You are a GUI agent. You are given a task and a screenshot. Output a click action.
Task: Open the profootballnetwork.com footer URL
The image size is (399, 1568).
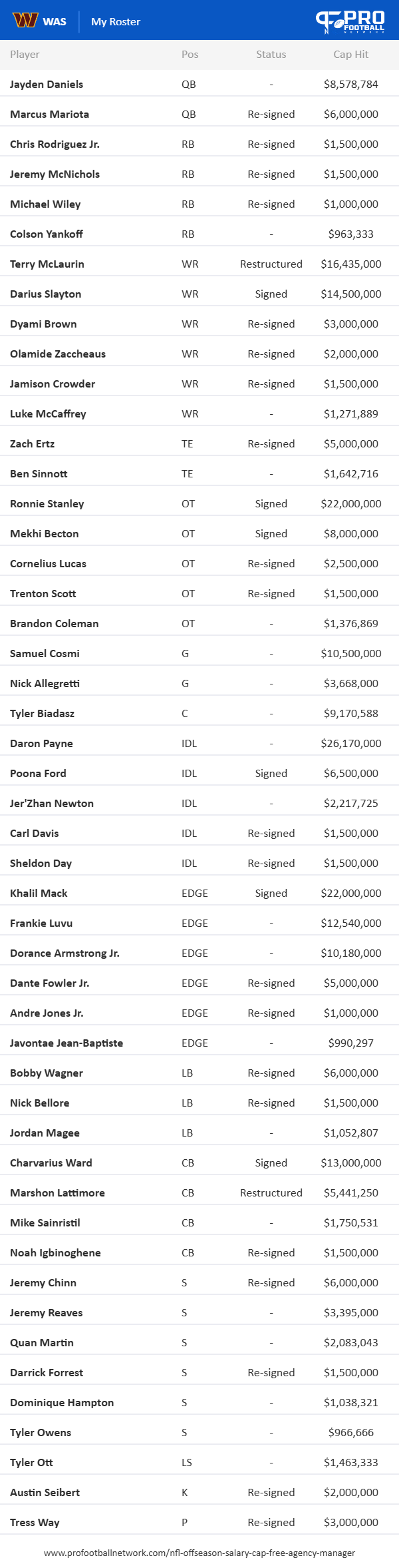click(199, 1553)
